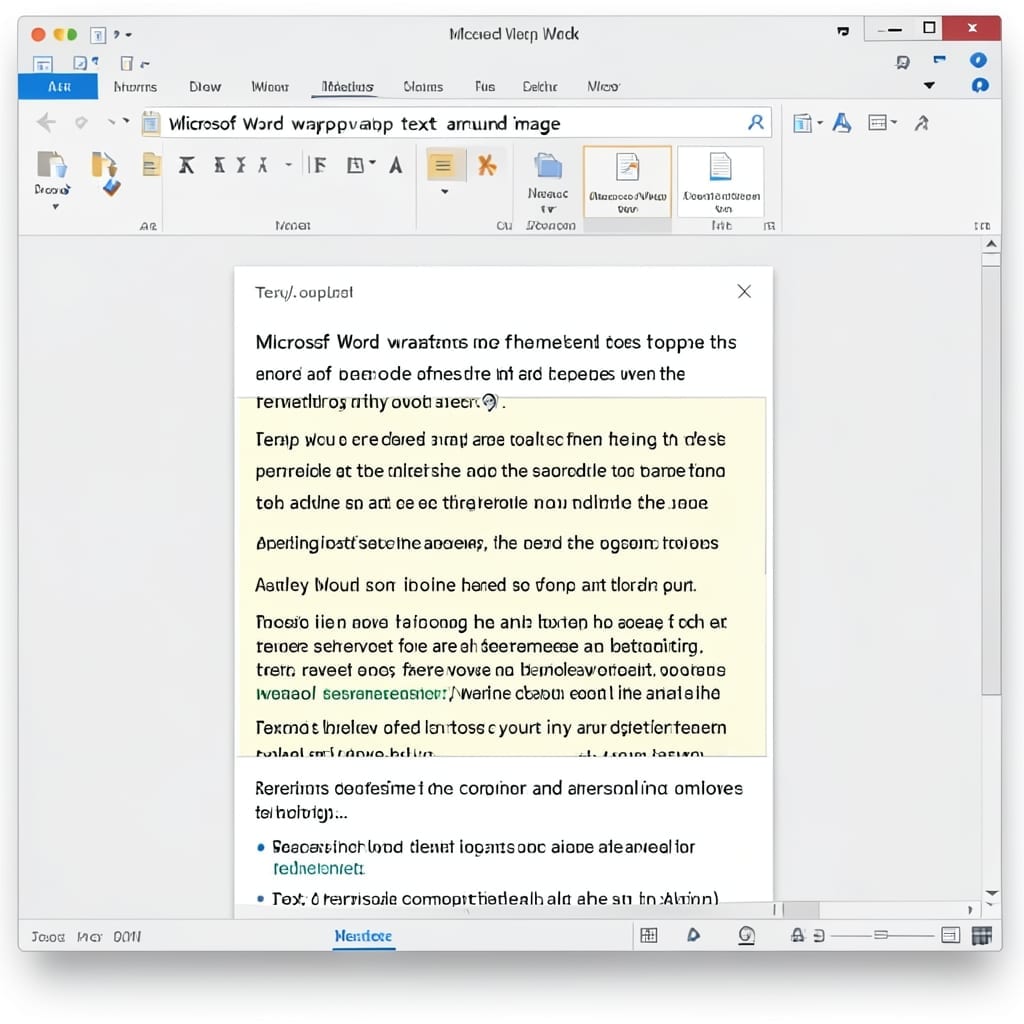Click the grid icon in the status bar
1024x1024 pixels.
(648, 935)
